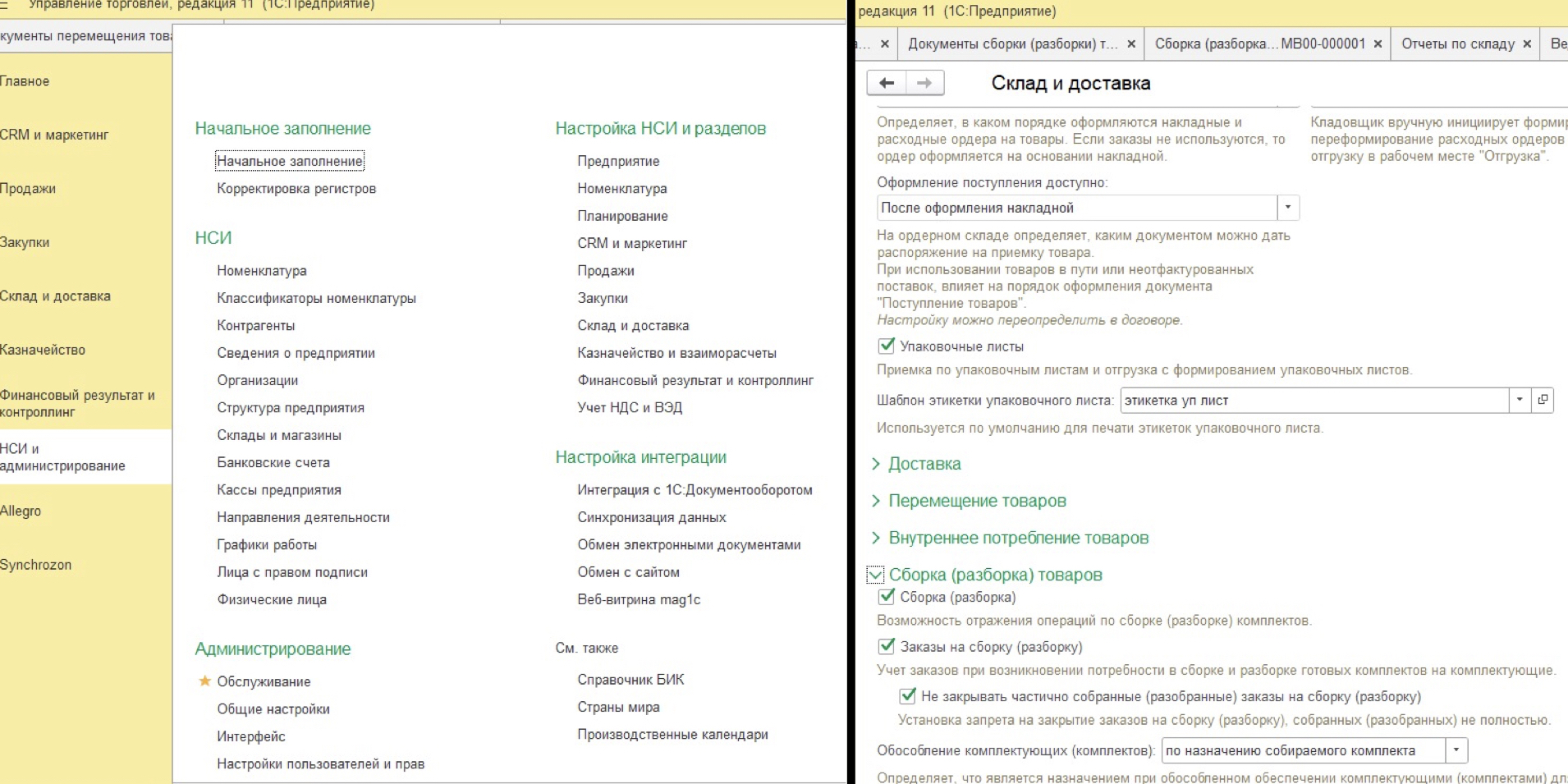Open 'Общие настройки' under Администрирование
The image size is (1568, 784).
273,708
